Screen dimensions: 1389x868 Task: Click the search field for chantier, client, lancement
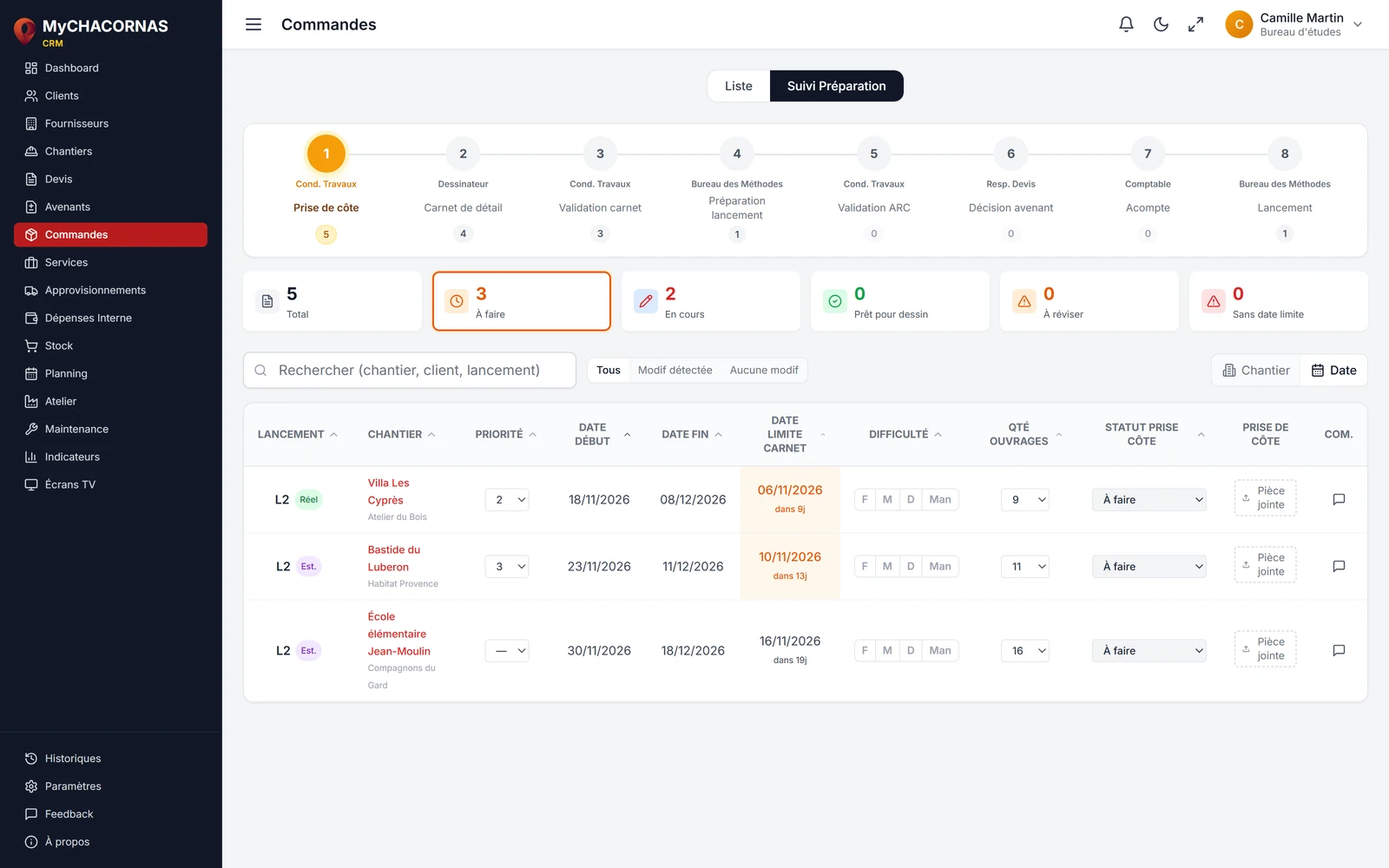(x=410, y=370)
